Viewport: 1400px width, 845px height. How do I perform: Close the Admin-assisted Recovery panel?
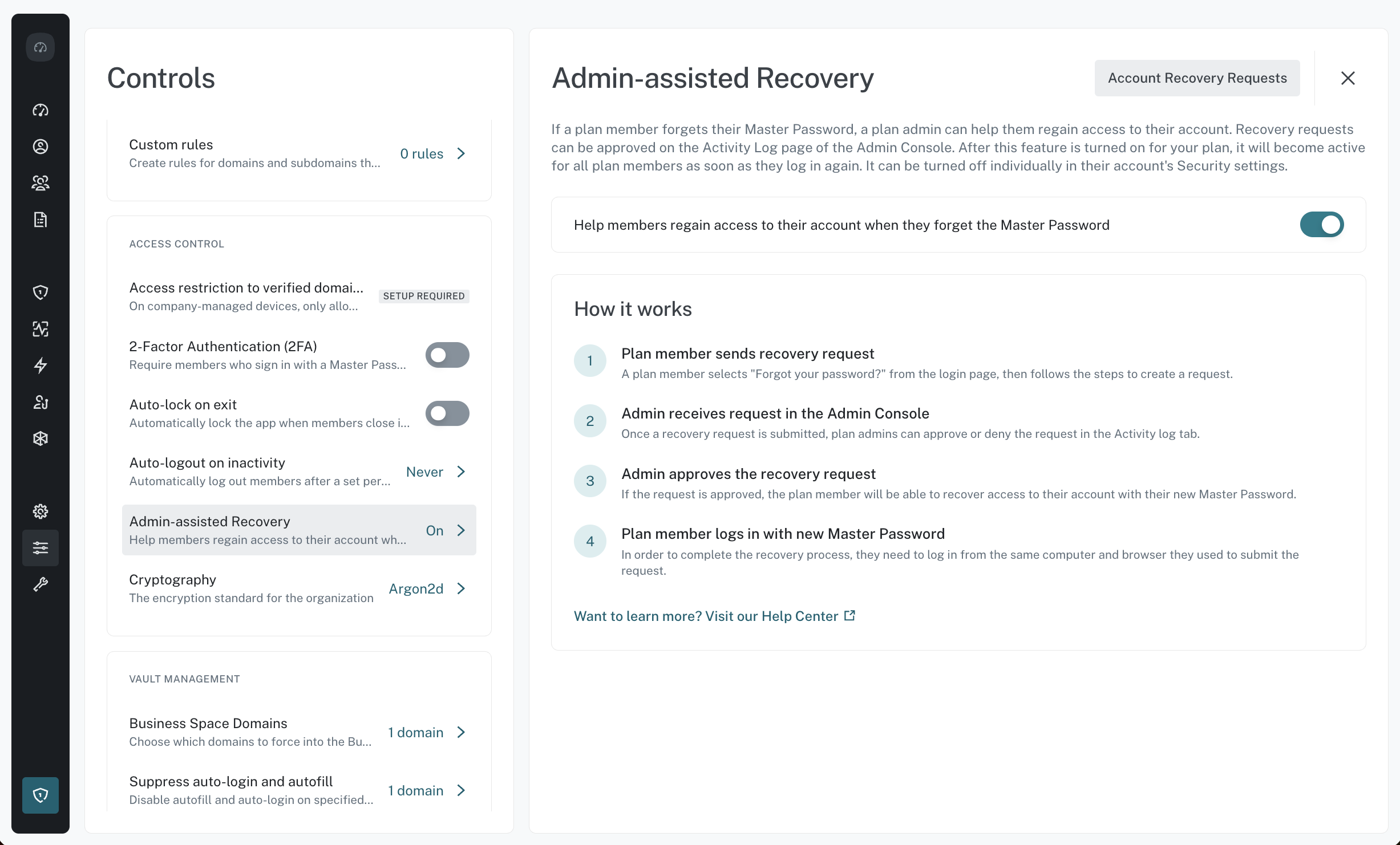pos(1348,78)
